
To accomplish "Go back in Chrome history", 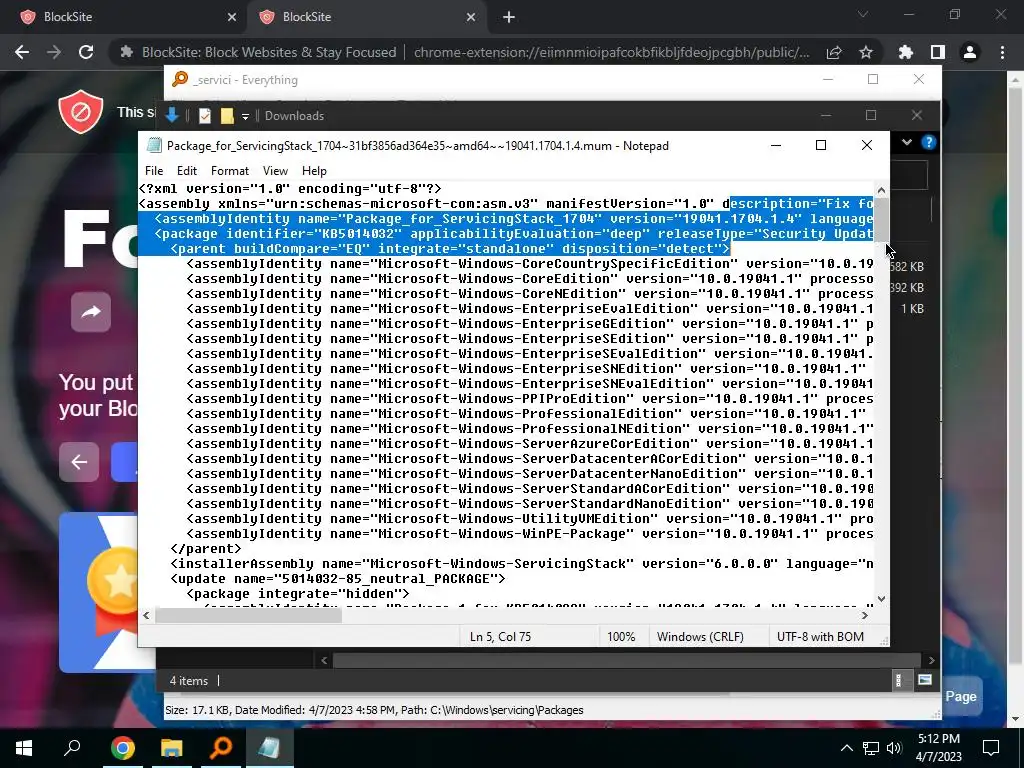I will (x=22, y=52).
